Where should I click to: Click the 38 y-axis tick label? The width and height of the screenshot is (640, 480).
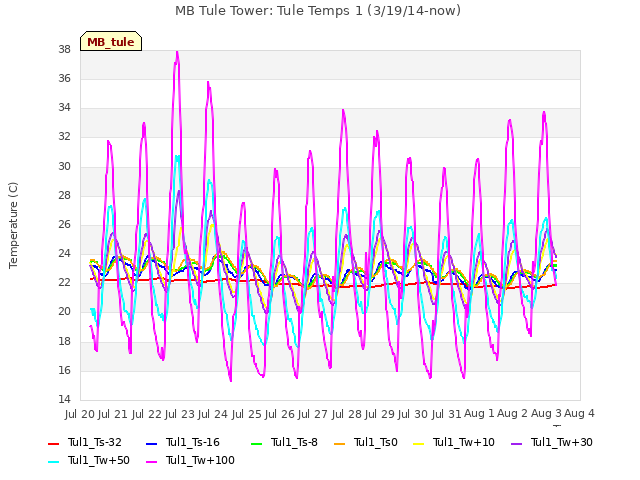coord(64,49)
